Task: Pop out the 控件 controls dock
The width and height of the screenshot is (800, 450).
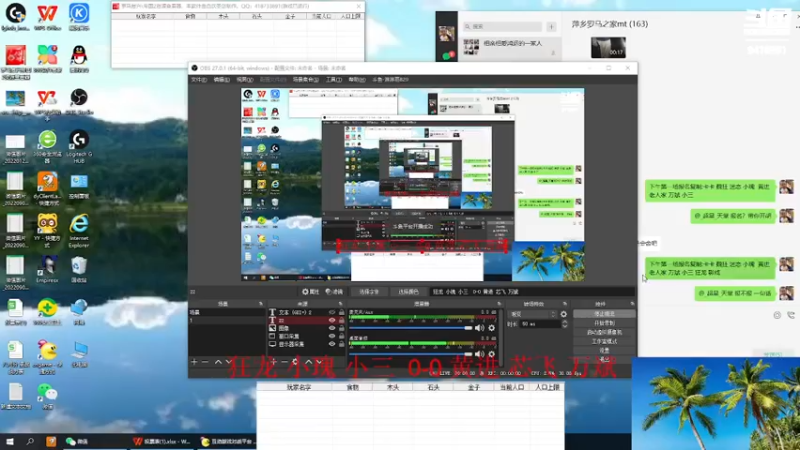Action: (632, 304)
